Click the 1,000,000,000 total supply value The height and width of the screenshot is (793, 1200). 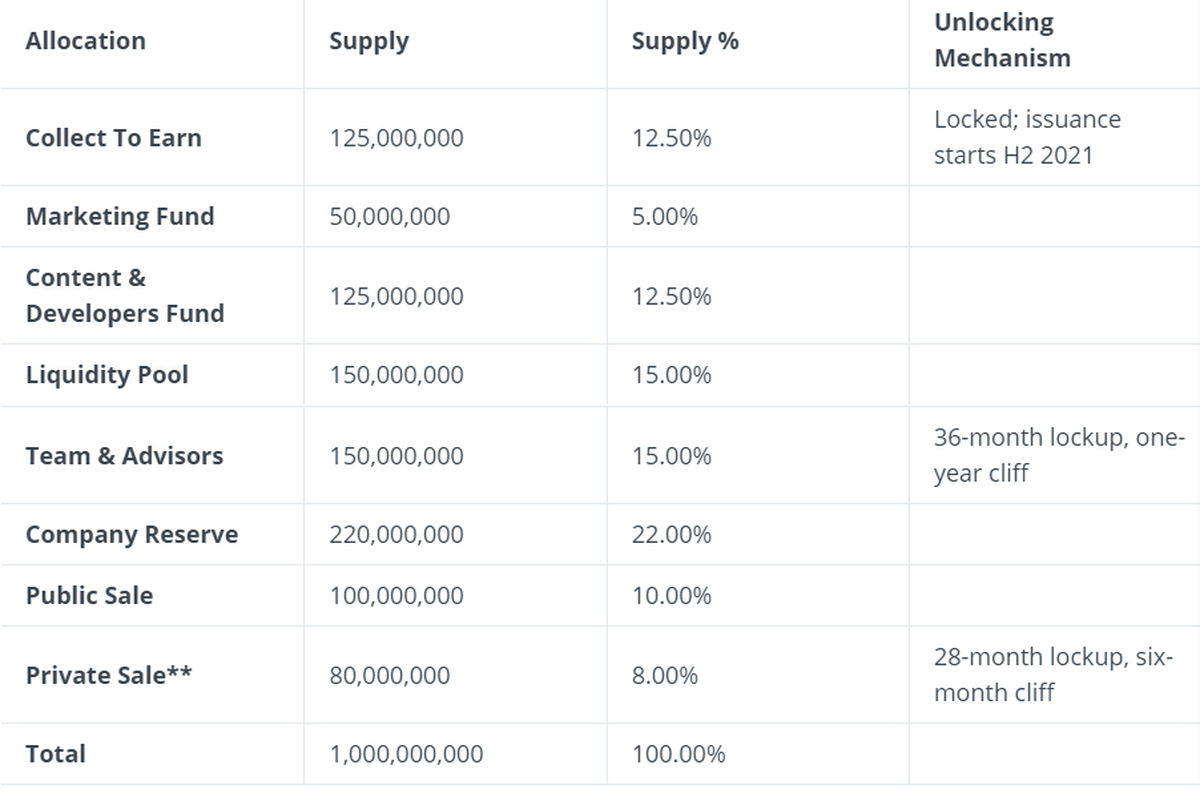[406, 754]
